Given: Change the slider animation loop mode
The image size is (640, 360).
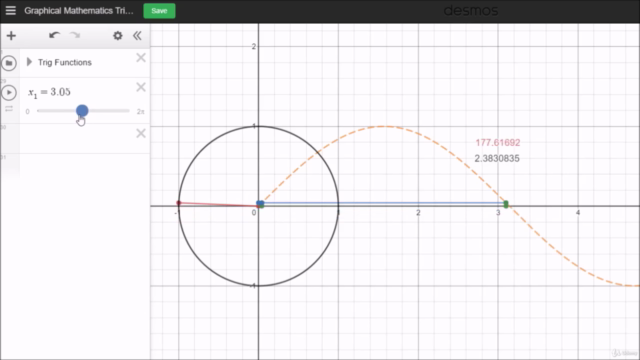Looking at the screenshot, I should 9,109.
